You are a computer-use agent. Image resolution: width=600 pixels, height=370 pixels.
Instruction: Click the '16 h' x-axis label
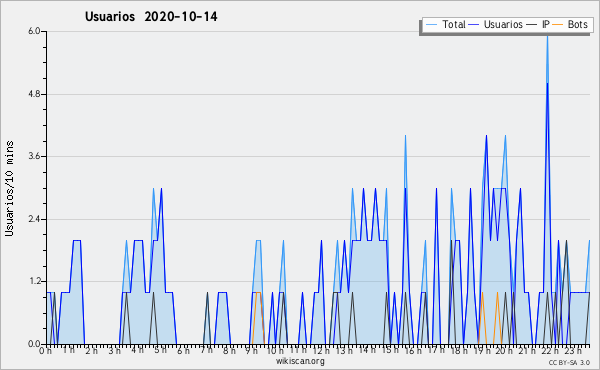[x=412, y=351]
